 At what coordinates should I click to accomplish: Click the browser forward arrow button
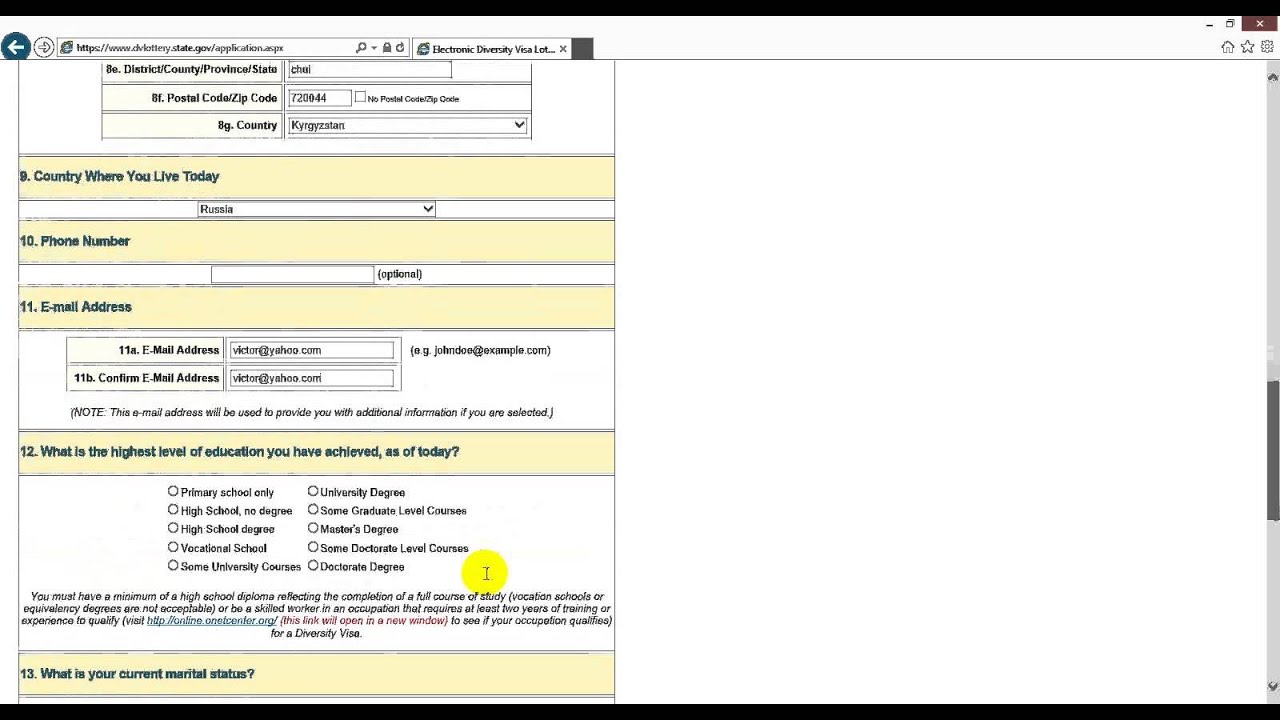(44, 47)
